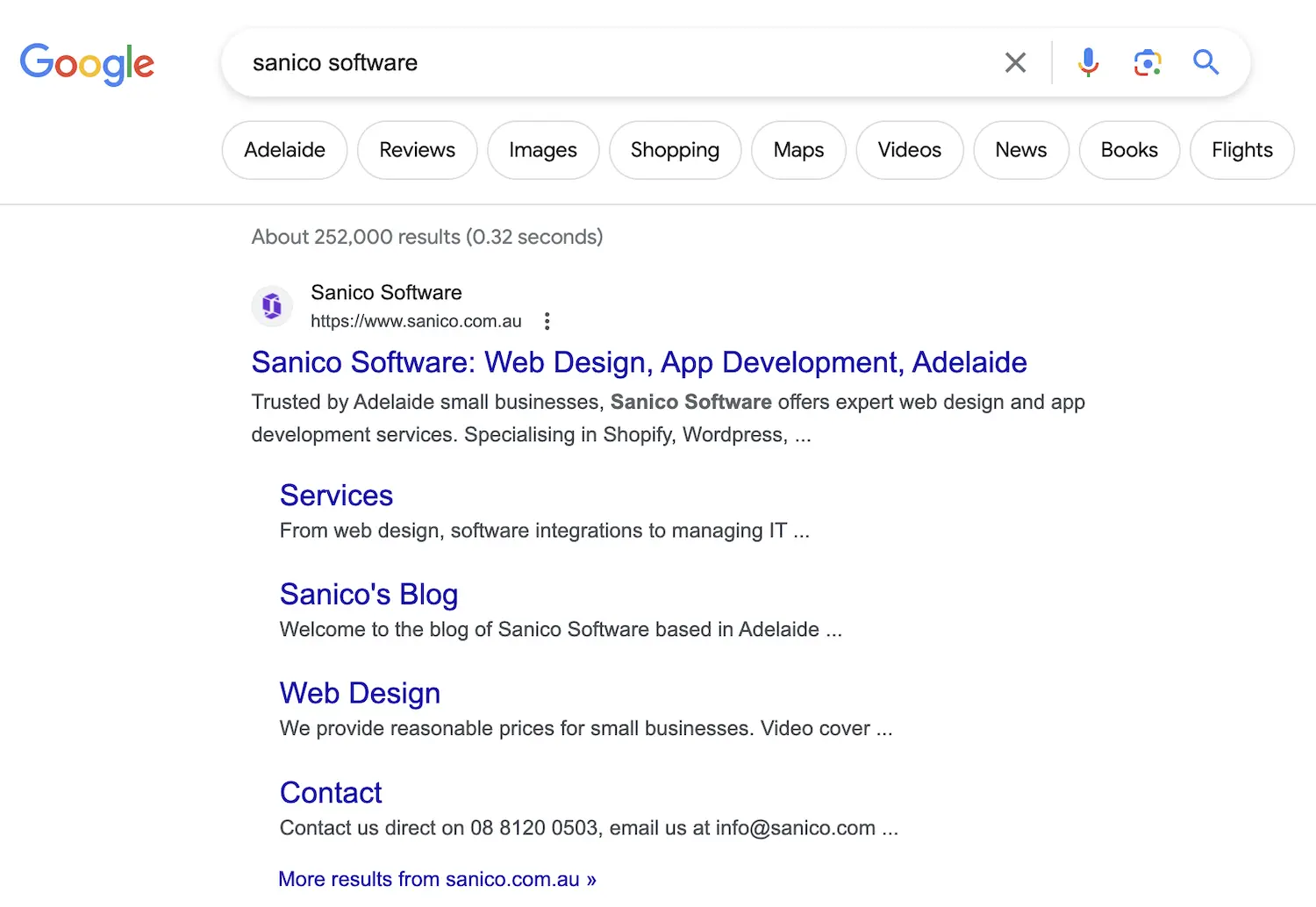Click the magnifying glass search icon
The height and width of the screenshot is (907, 1316).
tap(1206, 62)
